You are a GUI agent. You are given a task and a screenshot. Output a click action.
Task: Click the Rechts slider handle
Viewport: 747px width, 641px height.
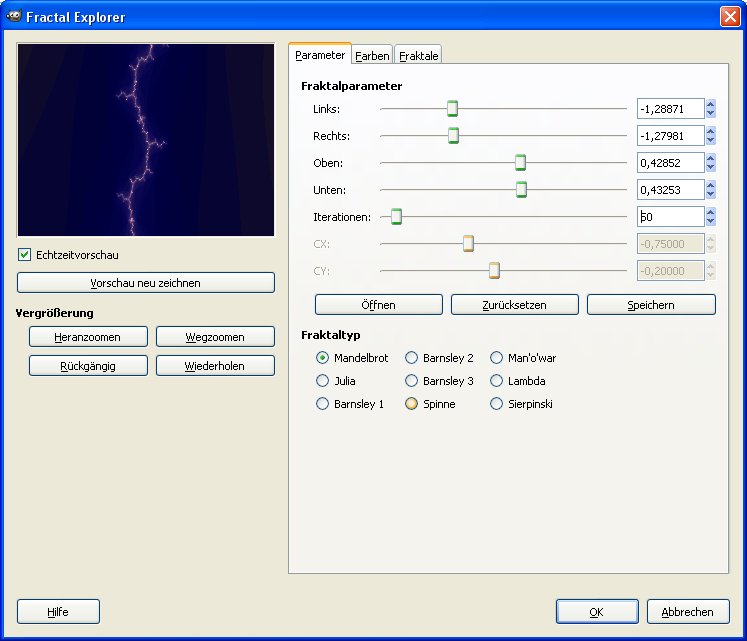(453, 136)
